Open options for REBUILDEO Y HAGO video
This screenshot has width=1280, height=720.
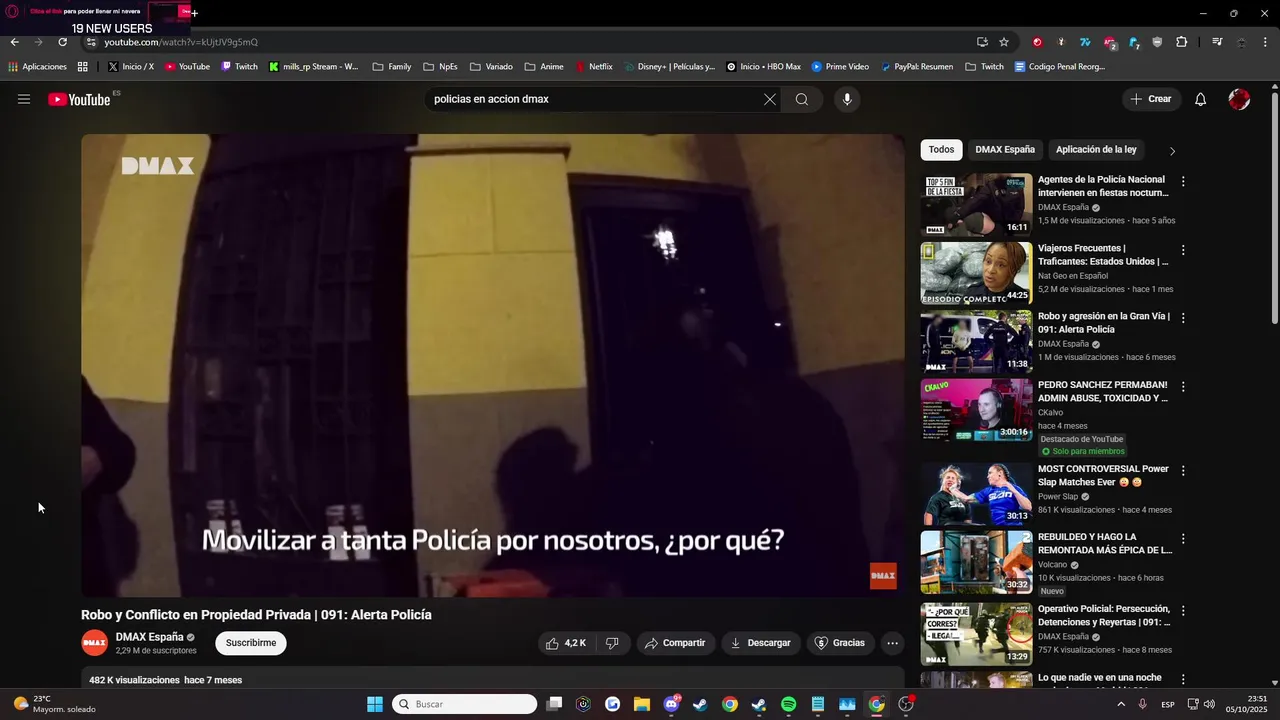pos(1183,538)
